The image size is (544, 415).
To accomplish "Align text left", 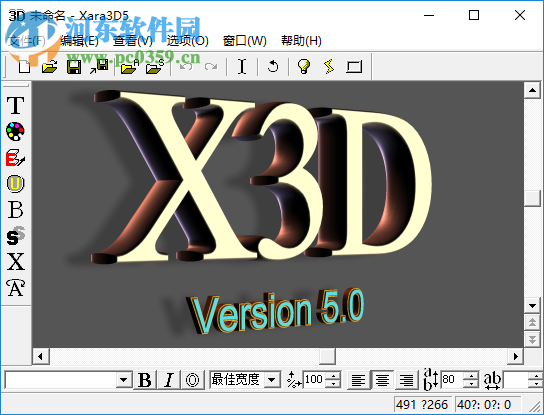I will point(358,380).
